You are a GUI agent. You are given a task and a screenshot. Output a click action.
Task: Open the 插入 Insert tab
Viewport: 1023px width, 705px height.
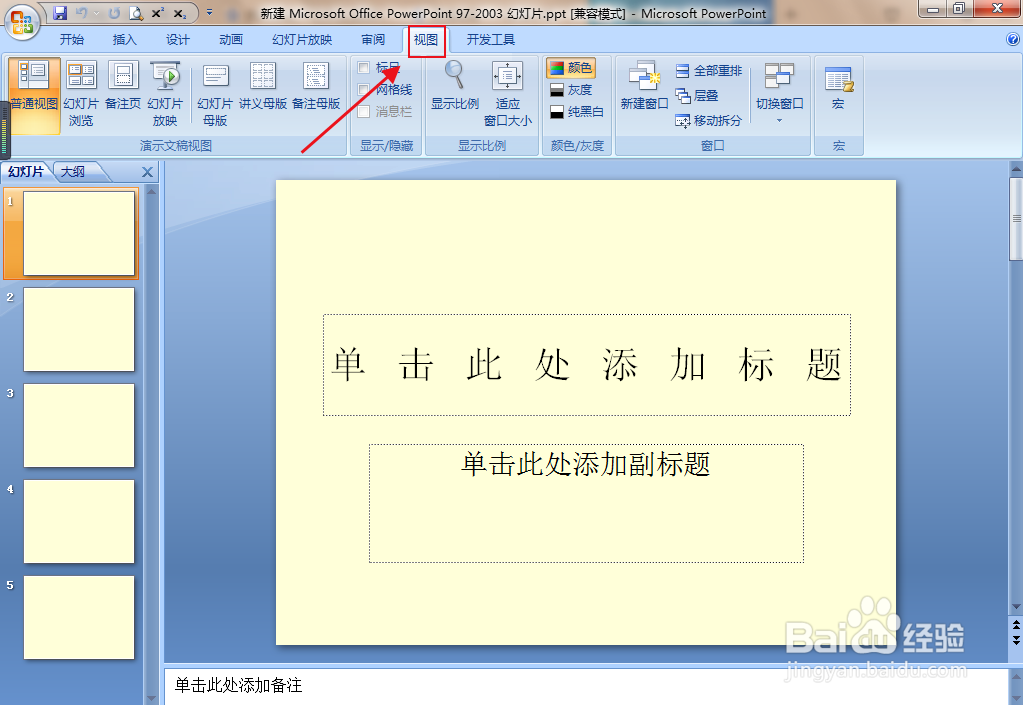125,40
